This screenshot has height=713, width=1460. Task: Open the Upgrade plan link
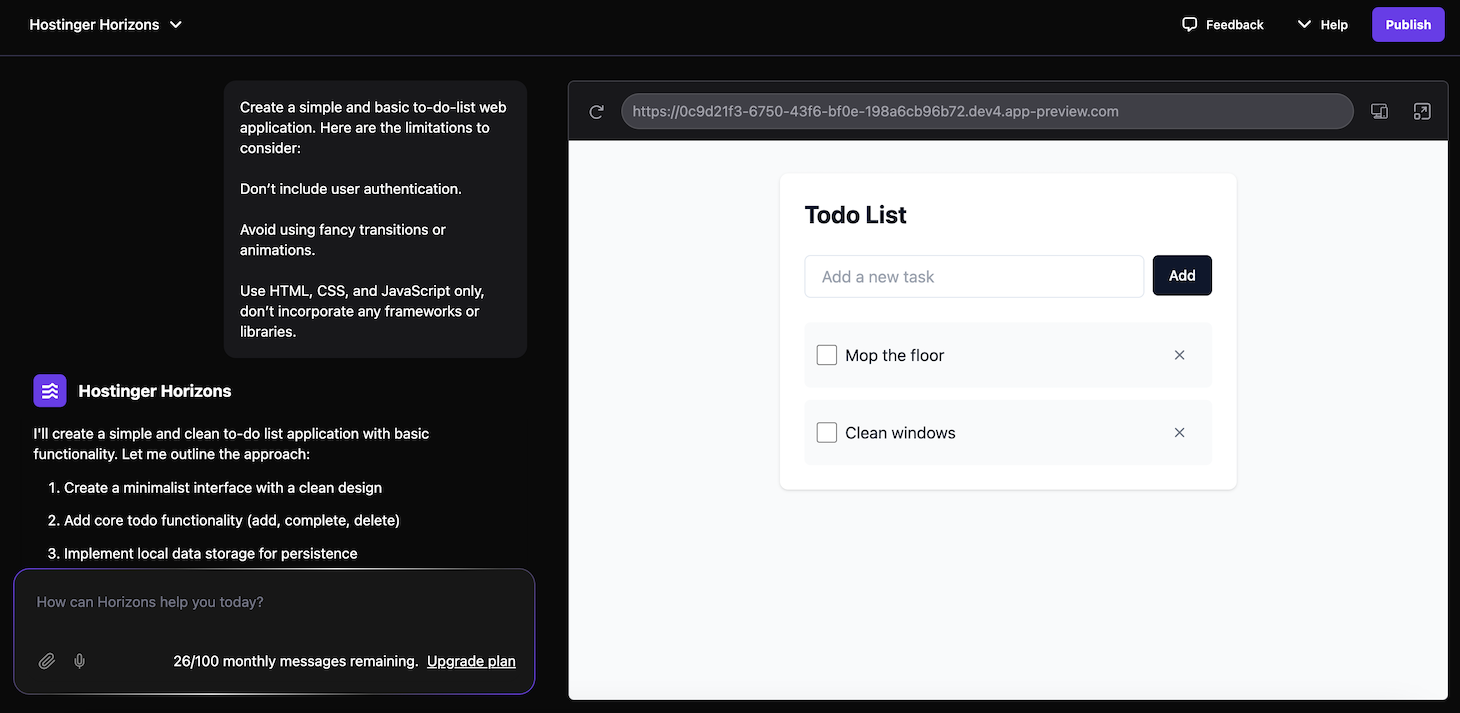(471, 661)
